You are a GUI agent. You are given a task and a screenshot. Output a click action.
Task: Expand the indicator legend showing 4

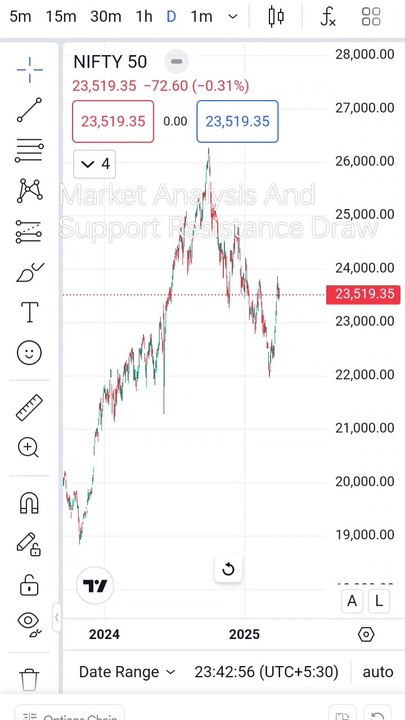pos(95,164)
